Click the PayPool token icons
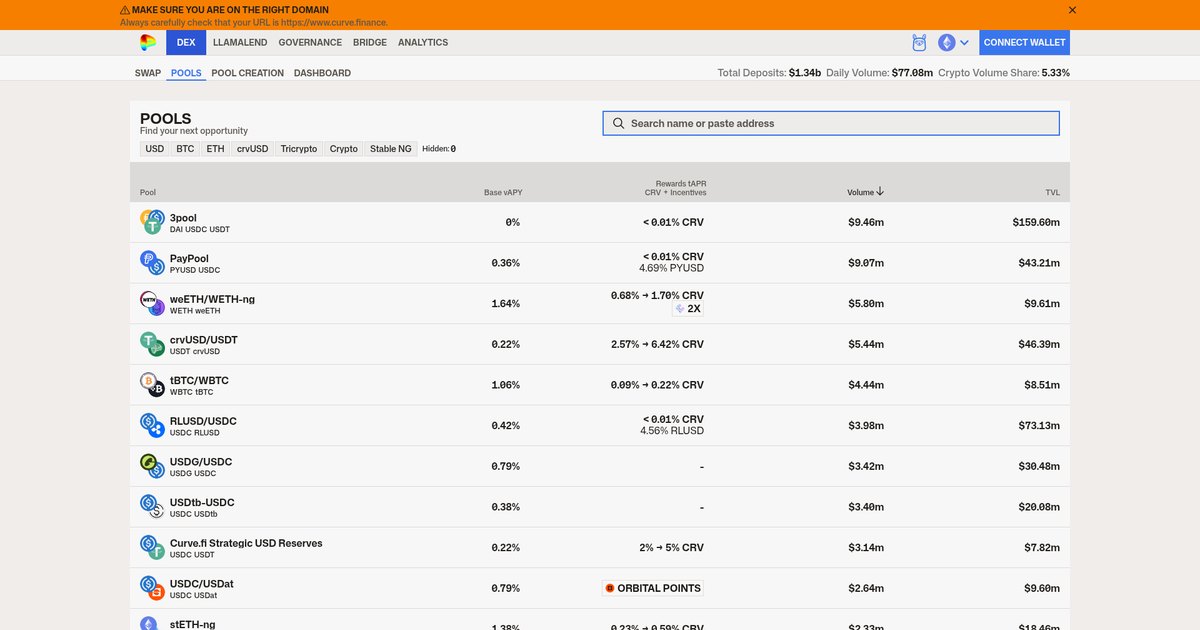Screen dimensions: 1200x630 151,263
